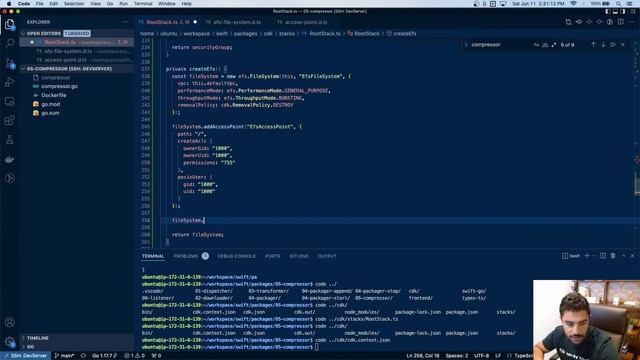Click the UTF-8 encoding status item
640x360 pixels.
(481, 356)
